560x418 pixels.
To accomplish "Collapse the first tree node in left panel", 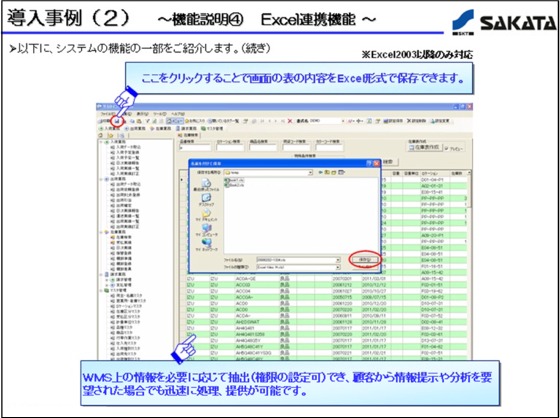I will coord(101,142).
